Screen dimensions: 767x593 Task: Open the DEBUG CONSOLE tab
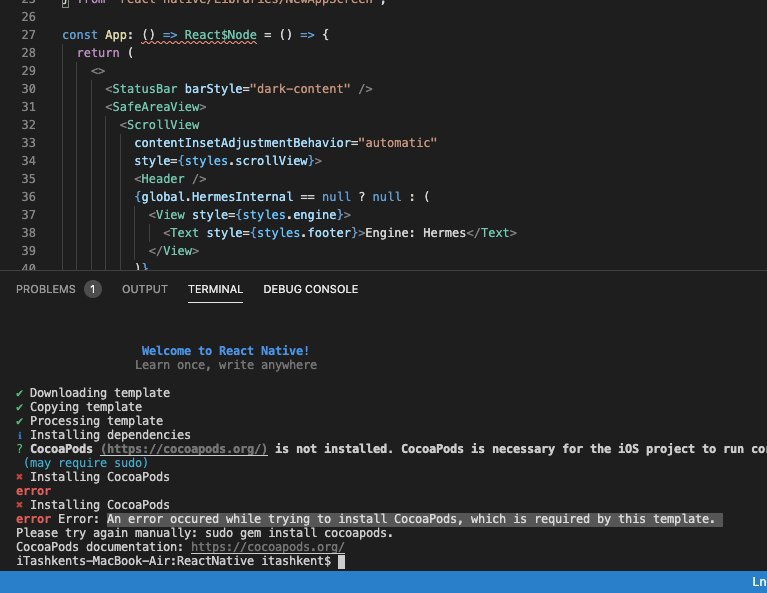(x=311, y=289)
